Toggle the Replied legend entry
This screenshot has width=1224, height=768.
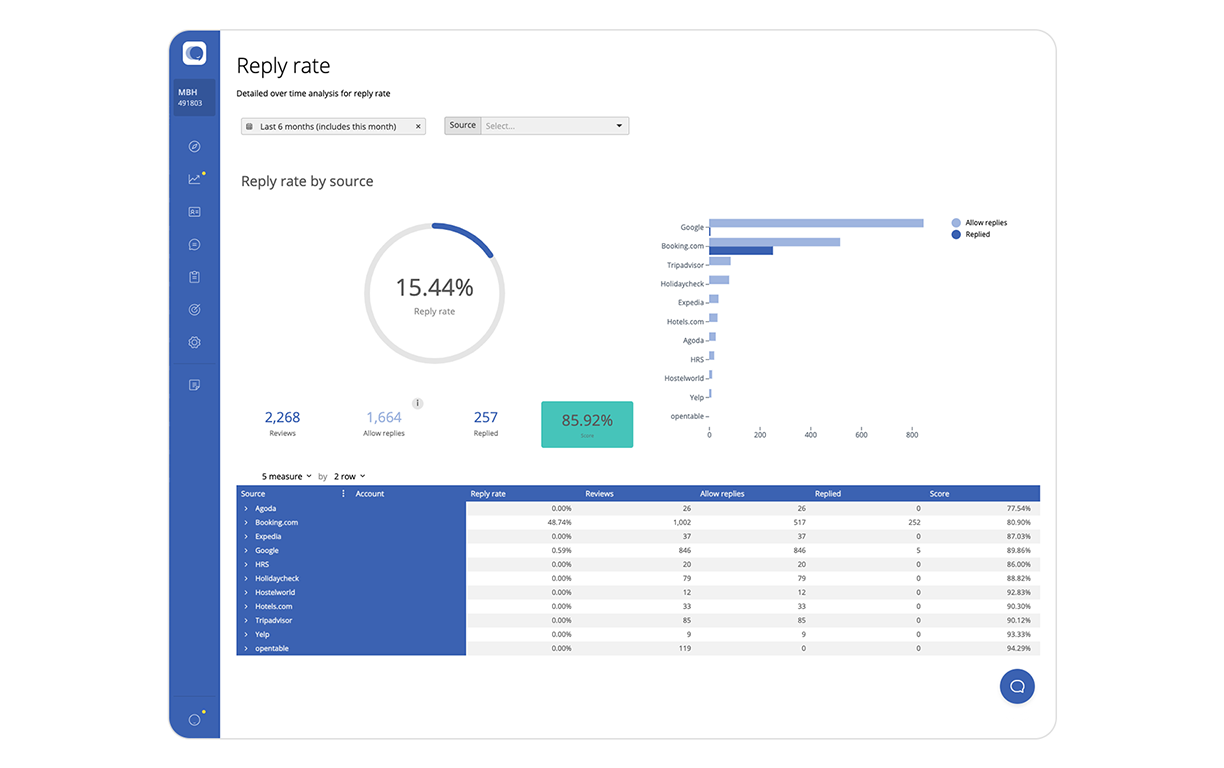coord(975,234)
